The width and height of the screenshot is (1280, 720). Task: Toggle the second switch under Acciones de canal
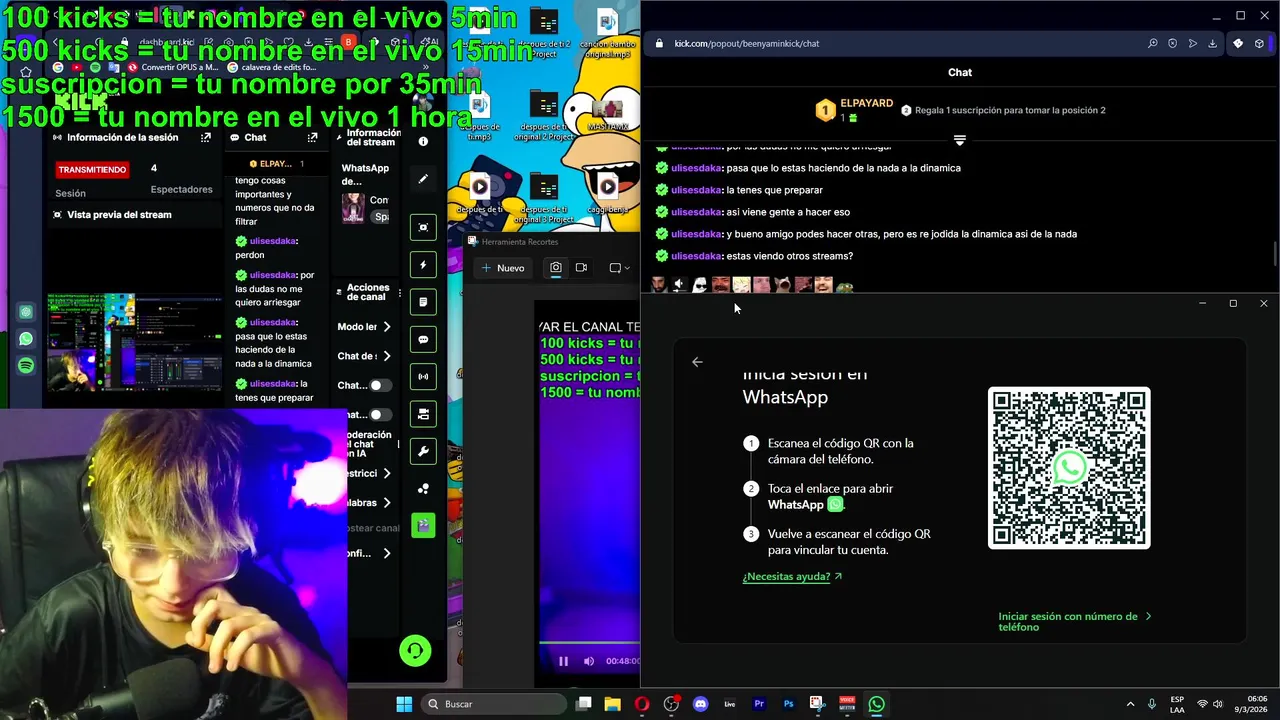[379, 415]
